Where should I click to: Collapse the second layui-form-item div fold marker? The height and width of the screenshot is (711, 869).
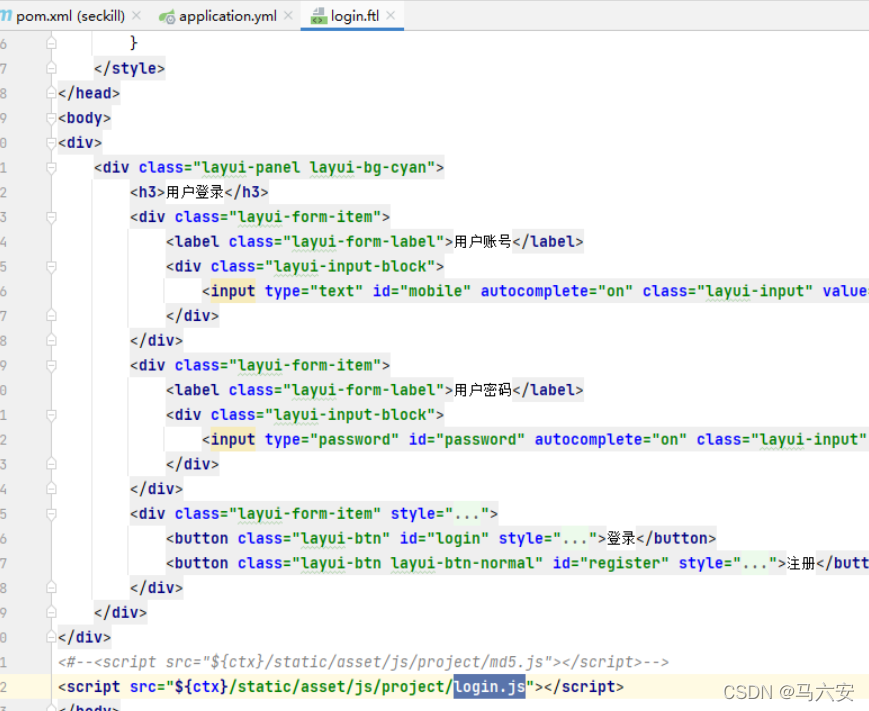52,365
